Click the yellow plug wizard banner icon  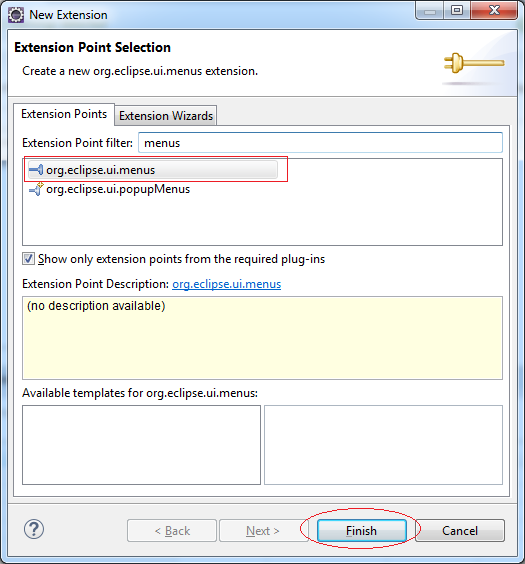click(474, 63)
